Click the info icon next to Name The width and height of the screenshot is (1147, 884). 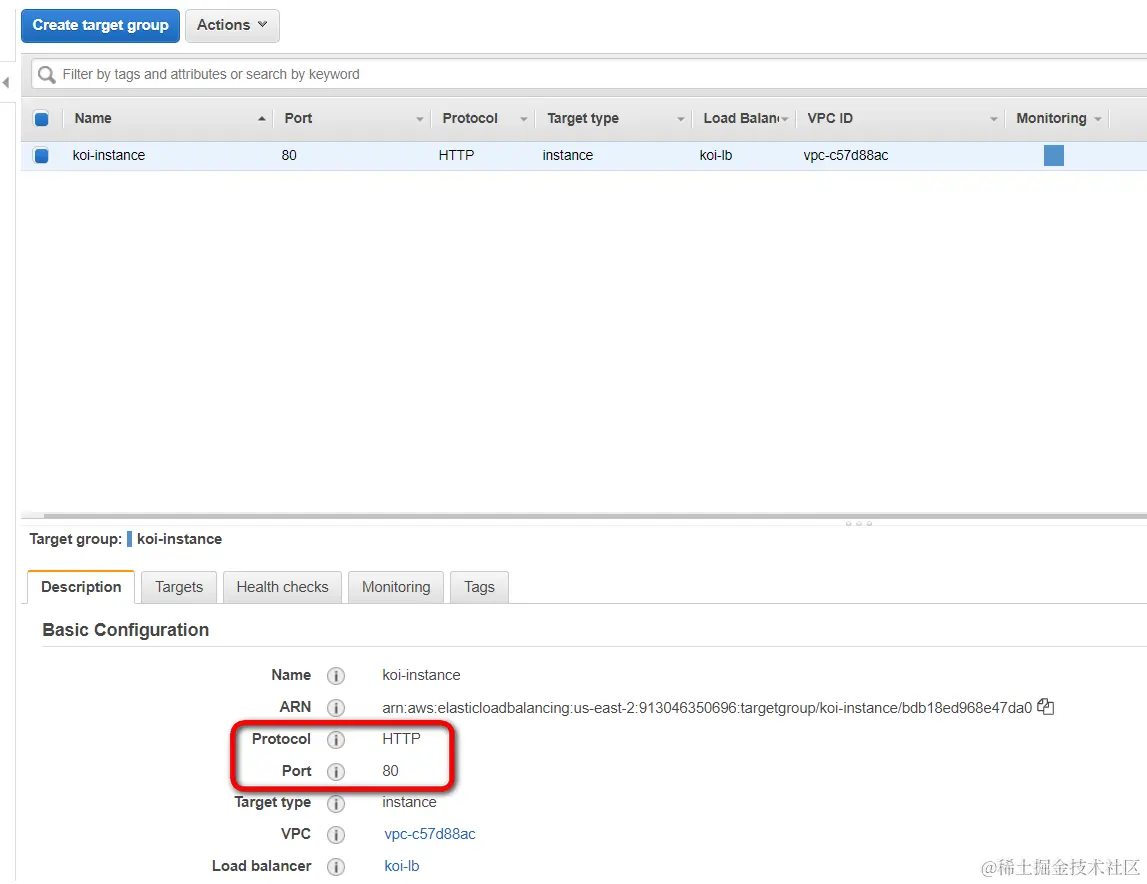[336, 675]
